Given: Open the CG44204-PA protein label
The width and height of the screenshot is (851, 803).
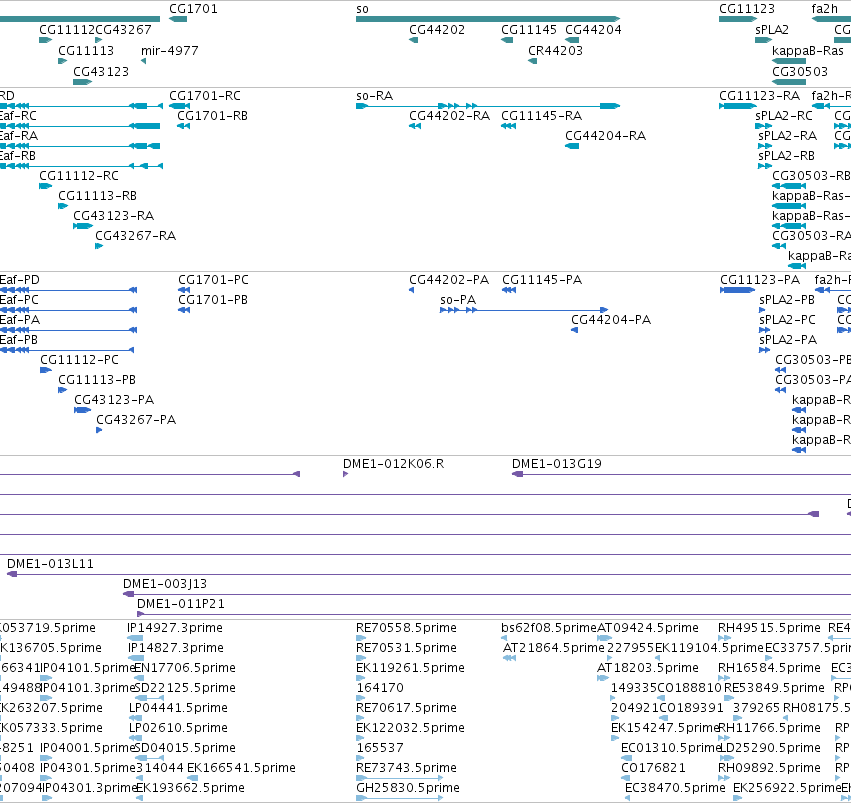Looking at the screenshot, I should pyautogui.click(x=611, y=321).
